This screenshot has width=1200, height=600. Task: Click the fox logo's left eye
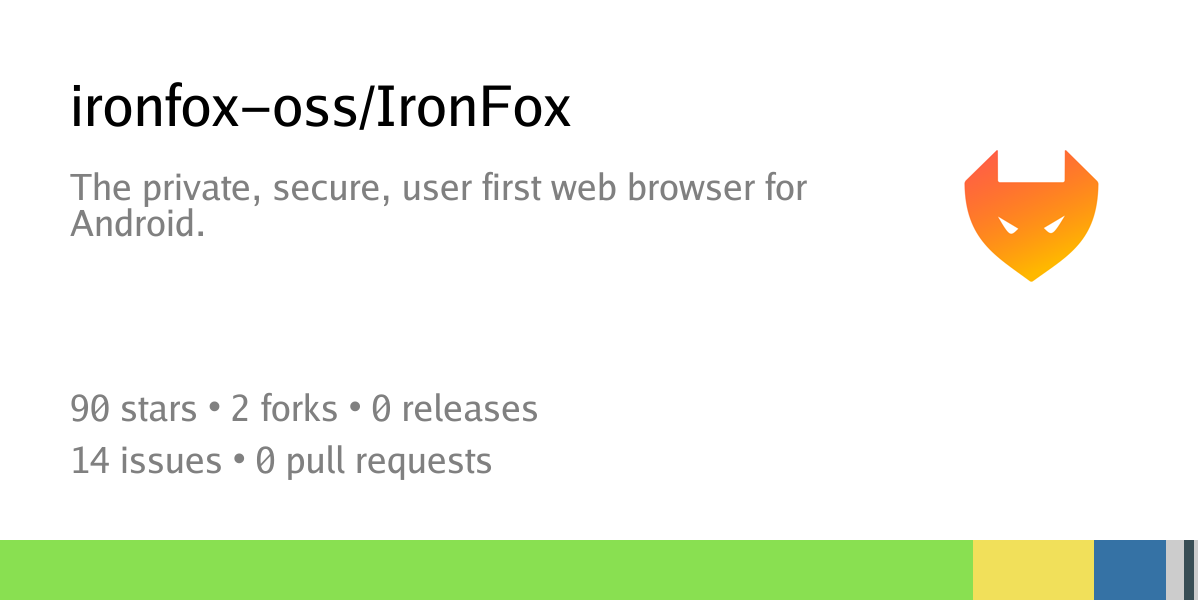pos(1009,226)
